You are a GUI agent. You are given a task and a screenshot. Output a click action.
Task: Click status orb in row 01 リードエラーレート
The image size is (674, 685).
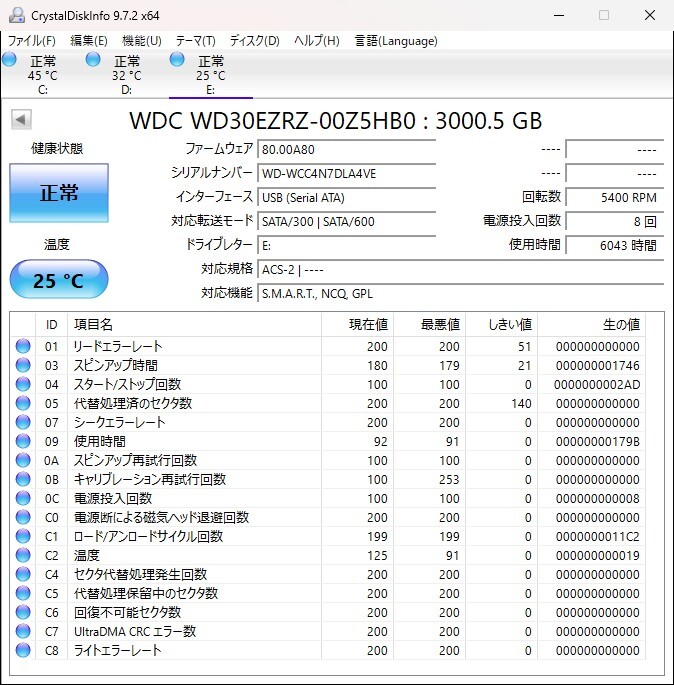point(23,346)
